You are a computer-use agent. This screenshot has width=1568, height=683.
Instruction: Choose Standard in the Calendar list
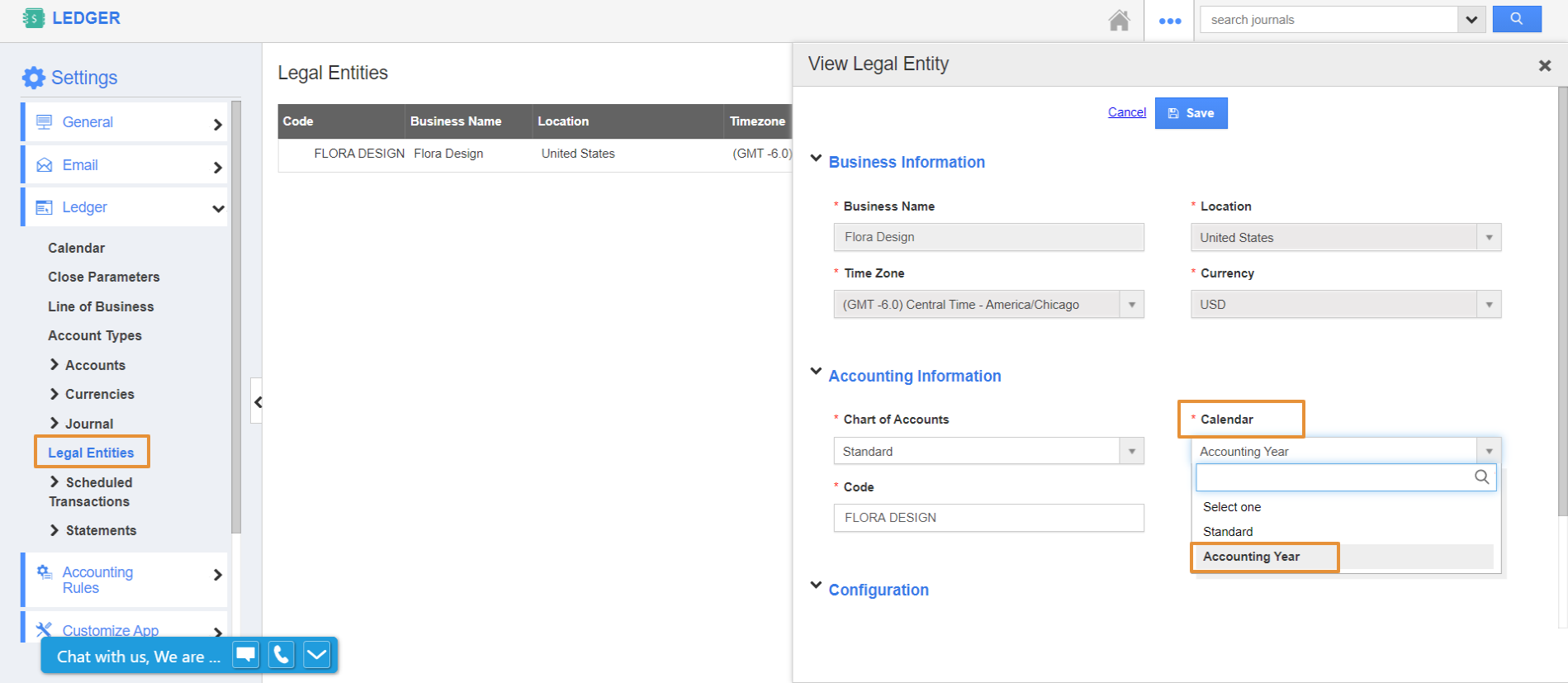point(1228,532)
